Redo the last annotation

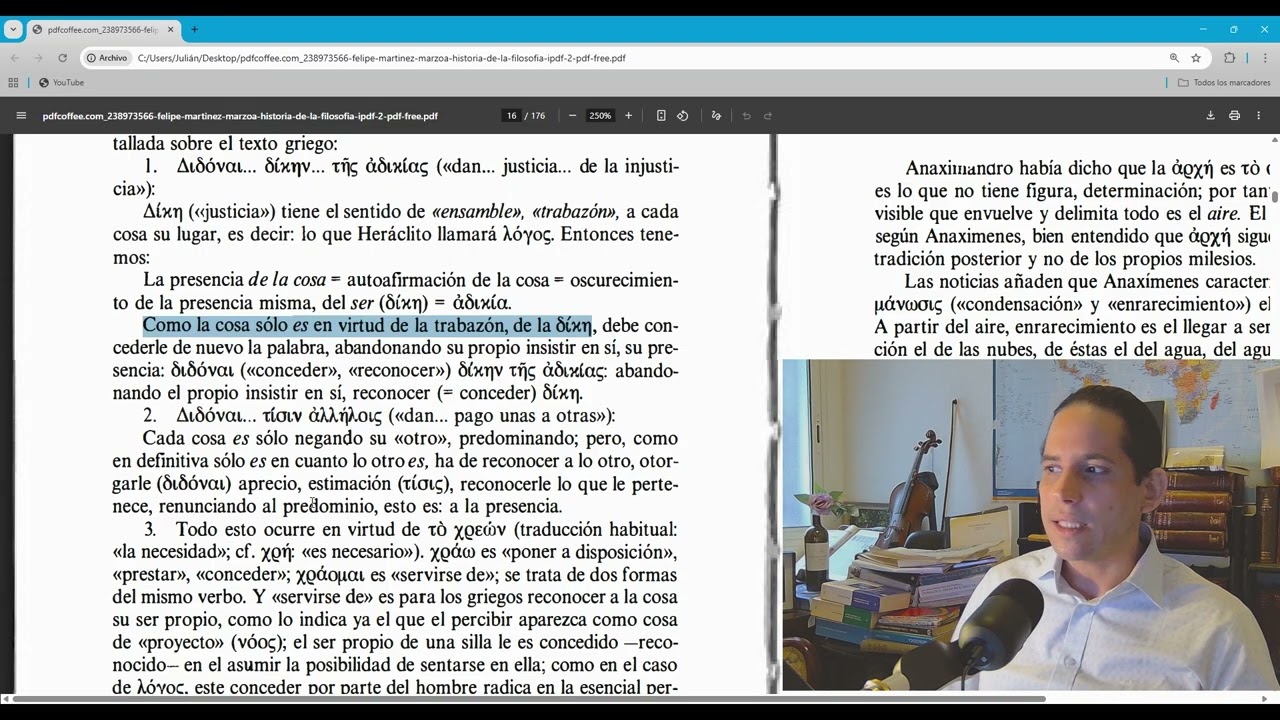(x=768, y=116)
